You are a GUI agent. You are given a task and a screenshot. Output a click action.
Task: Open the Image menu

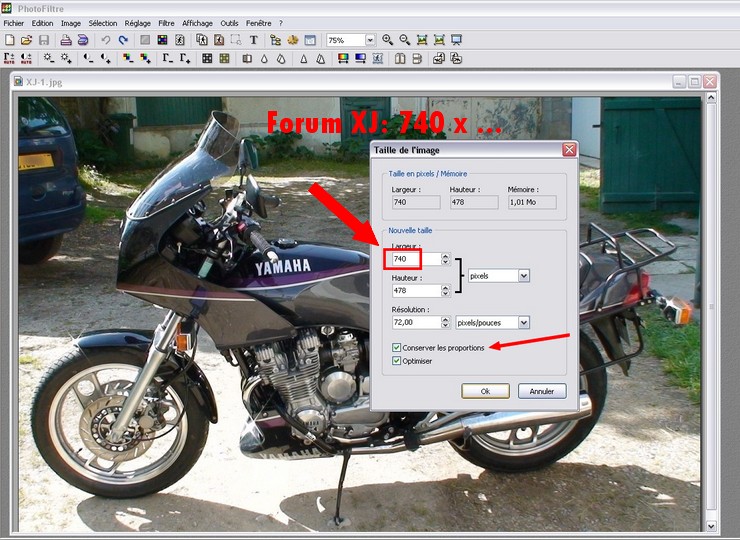pyautogui.click(x=71, y=23)
